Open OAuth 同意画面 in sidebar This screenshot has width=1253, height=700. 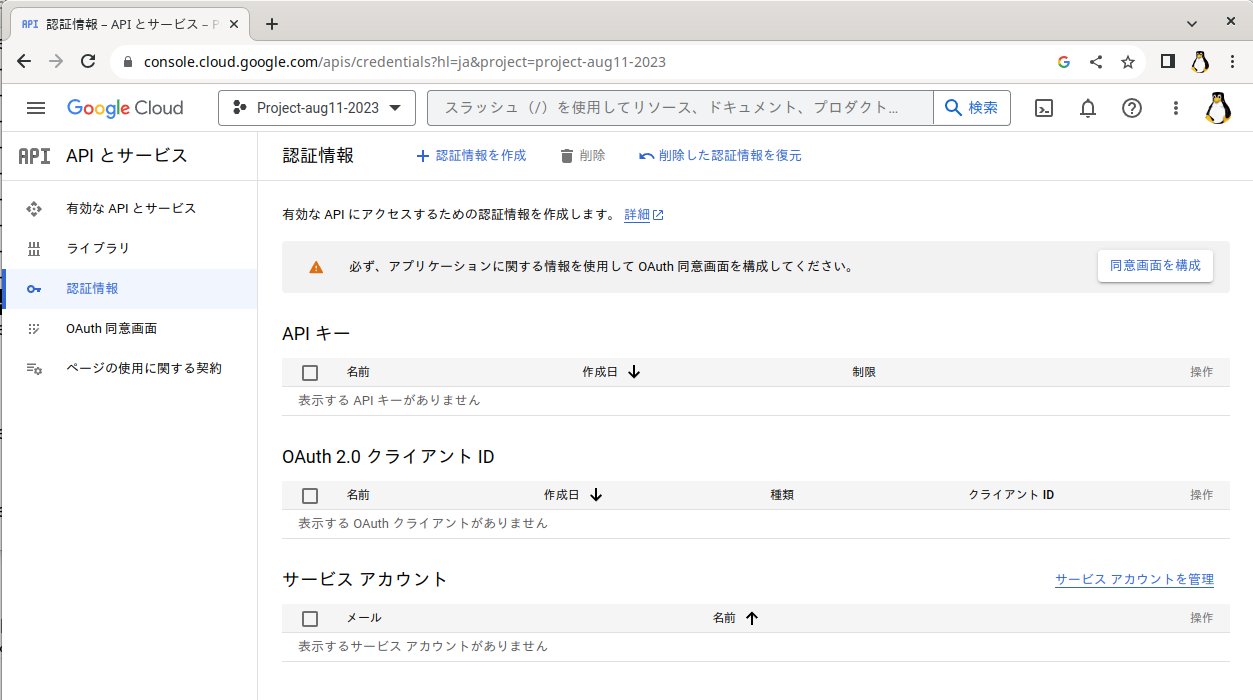point(129,329)
